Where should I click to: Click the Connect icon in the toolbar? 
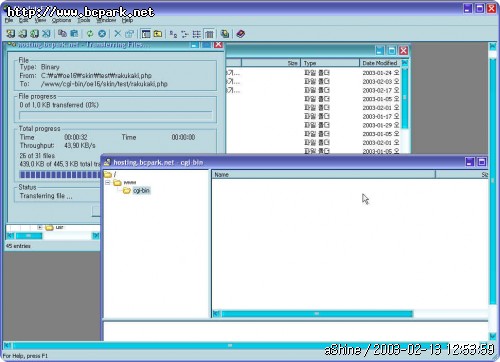tap(10, 33)
